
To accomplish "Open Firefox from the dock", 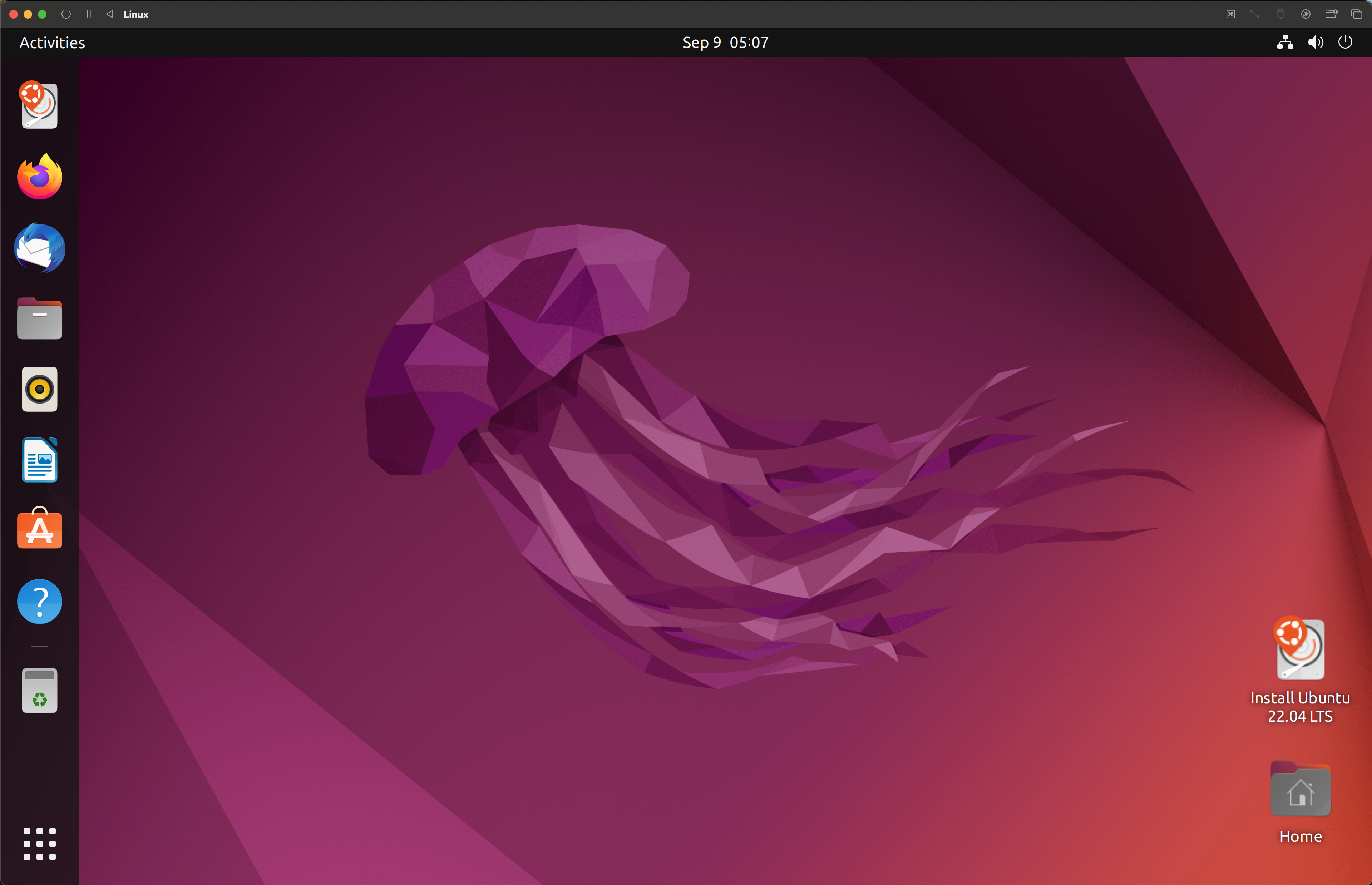I will pyautogui.click(x=40, y=177).
